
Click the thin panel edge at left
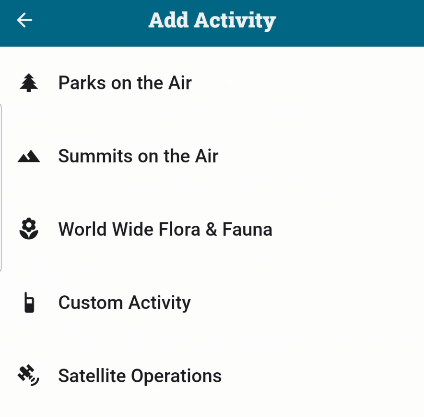(1, 187)
